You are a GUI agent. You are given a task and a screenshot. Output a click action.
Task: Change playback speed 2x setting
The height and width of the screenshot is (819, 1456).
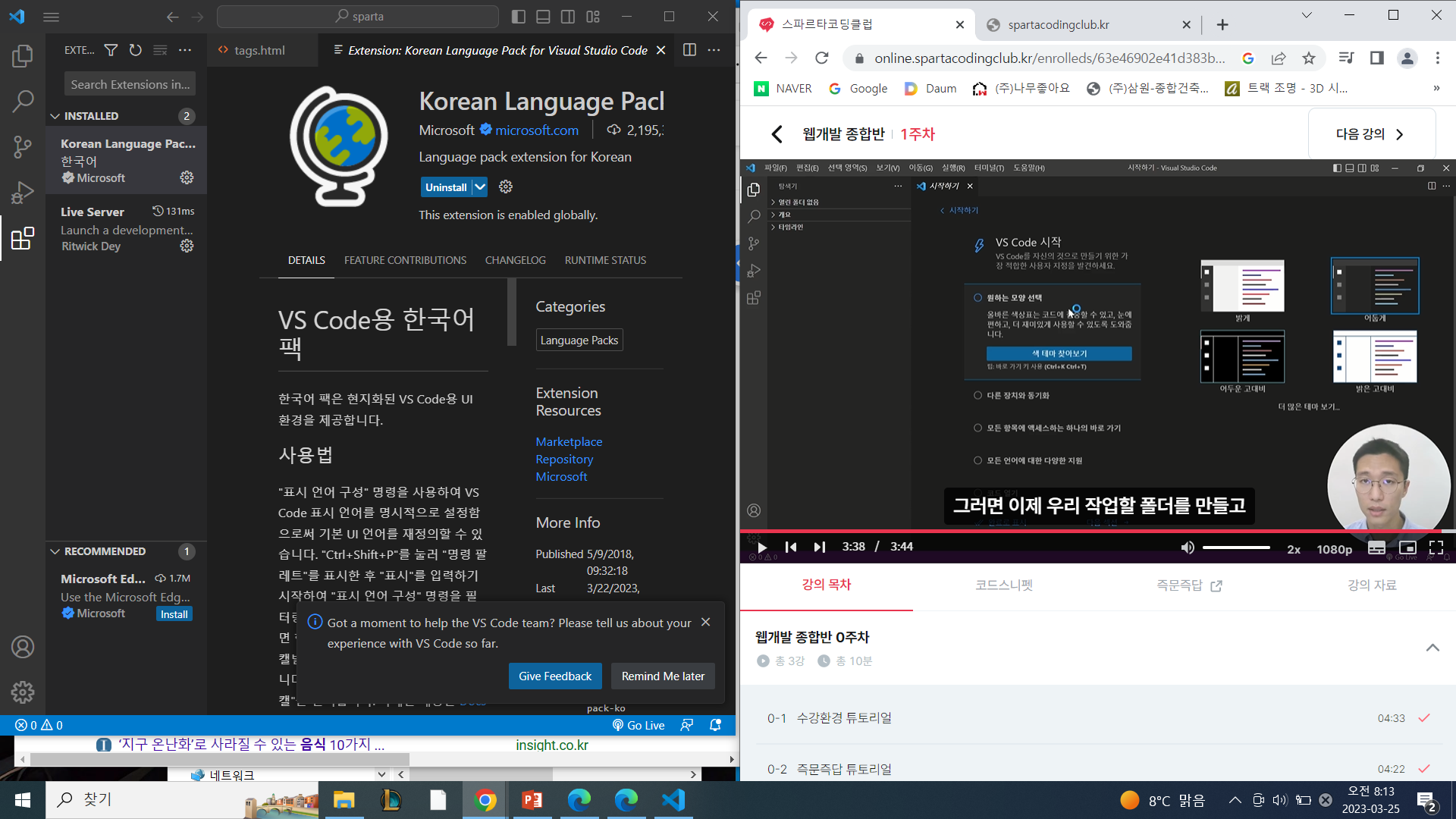[x=1294, y=549]
